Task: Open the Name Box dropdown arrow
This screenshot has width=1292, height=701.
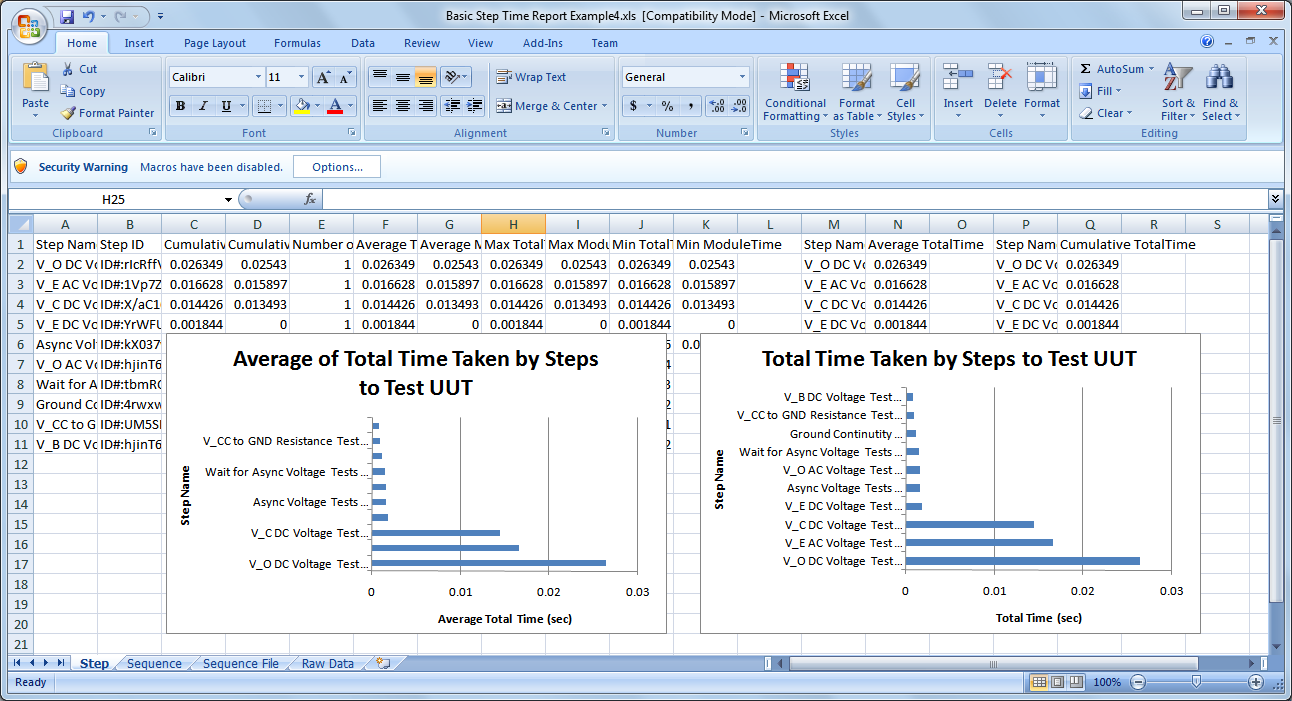Action: tap(228, 199)
